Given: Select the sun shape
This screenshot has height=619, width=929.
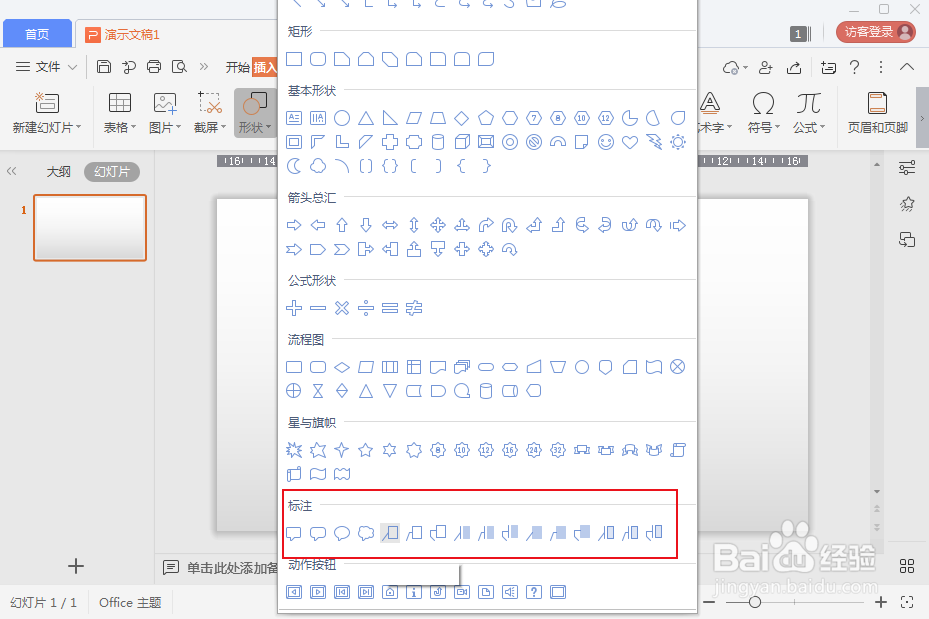Looking at the screenshot, I should [x=678, y=142].
